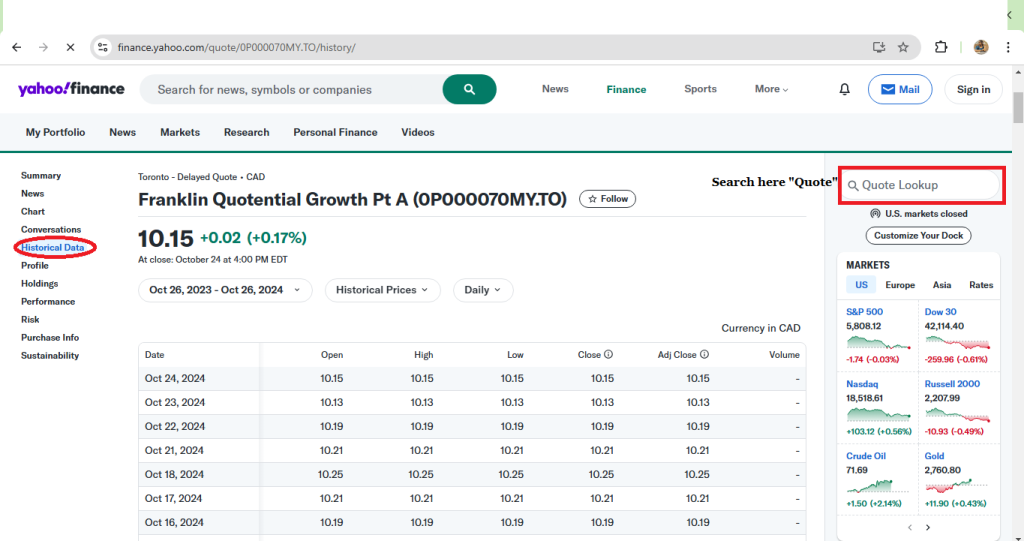Open the S&P 500 market link
The width and height of the screenshot is (1024, 541).
865,312
